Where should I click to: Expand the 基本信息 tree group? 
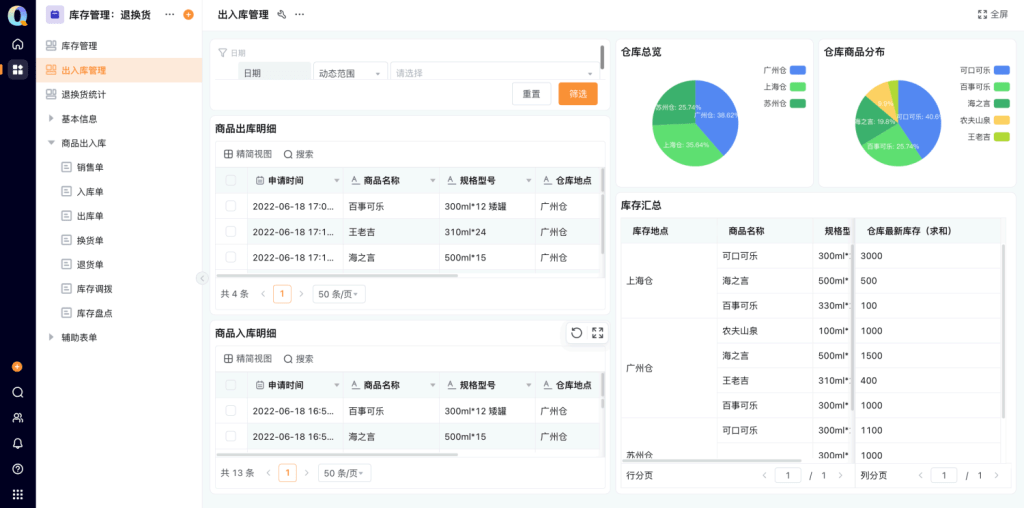[52, 119]
